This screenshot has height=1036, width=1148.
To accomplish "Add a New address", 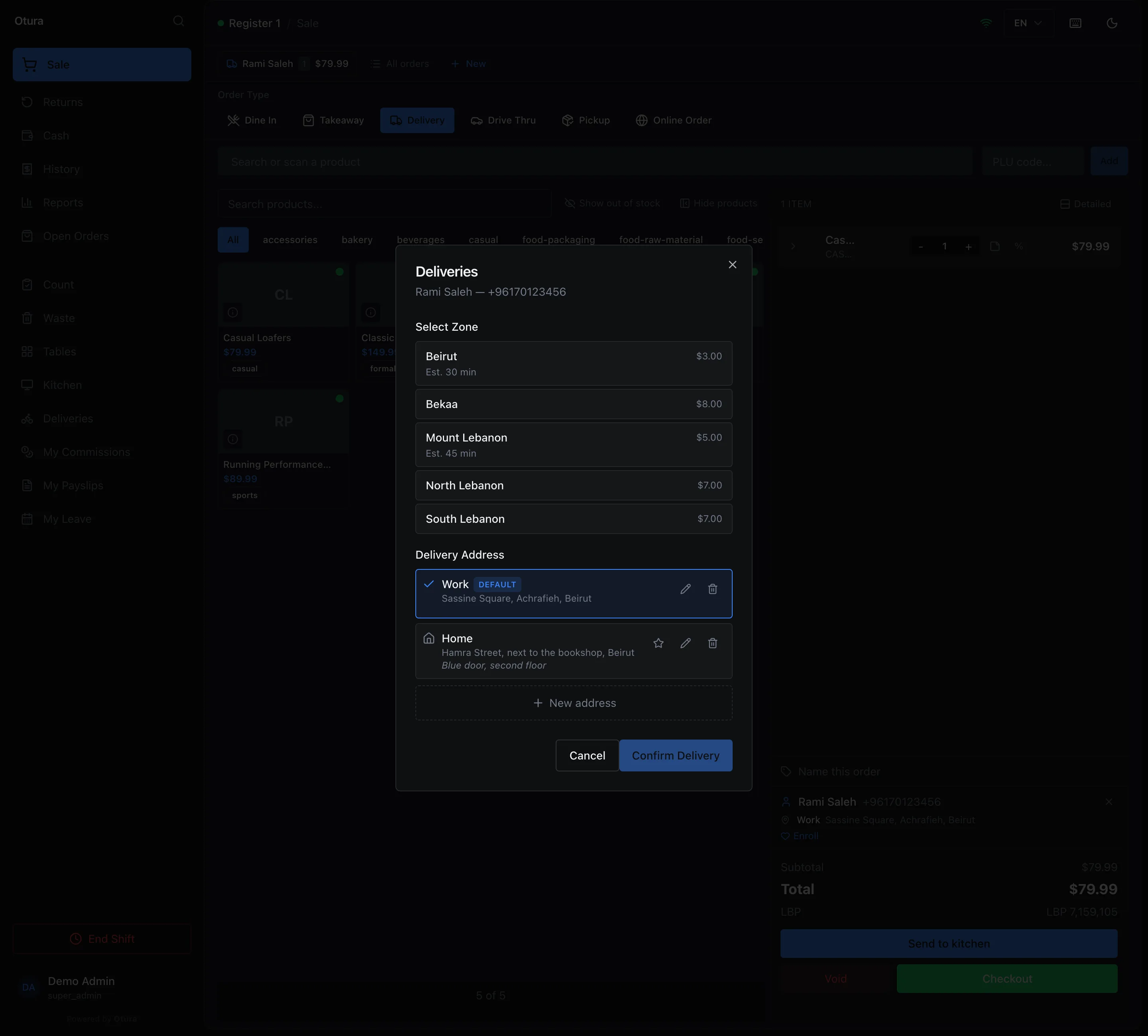I will pos(574,704).
